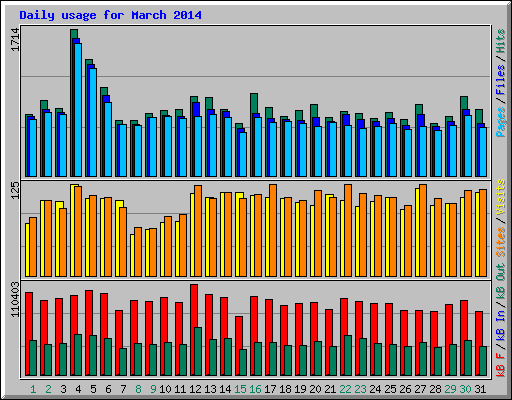Click day 12 on the x-axis
Viewport: 512px width, 400px height.
195,389
